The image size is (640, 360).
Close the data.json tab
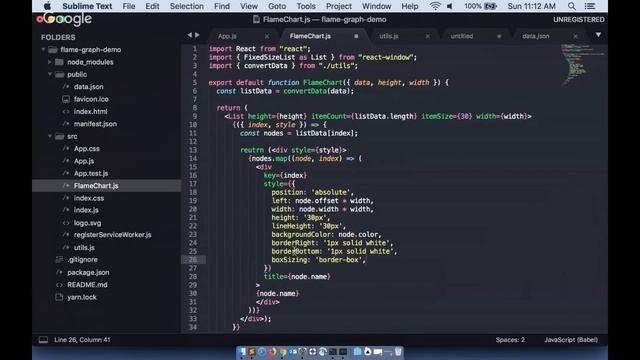click(x=575, y=36)
